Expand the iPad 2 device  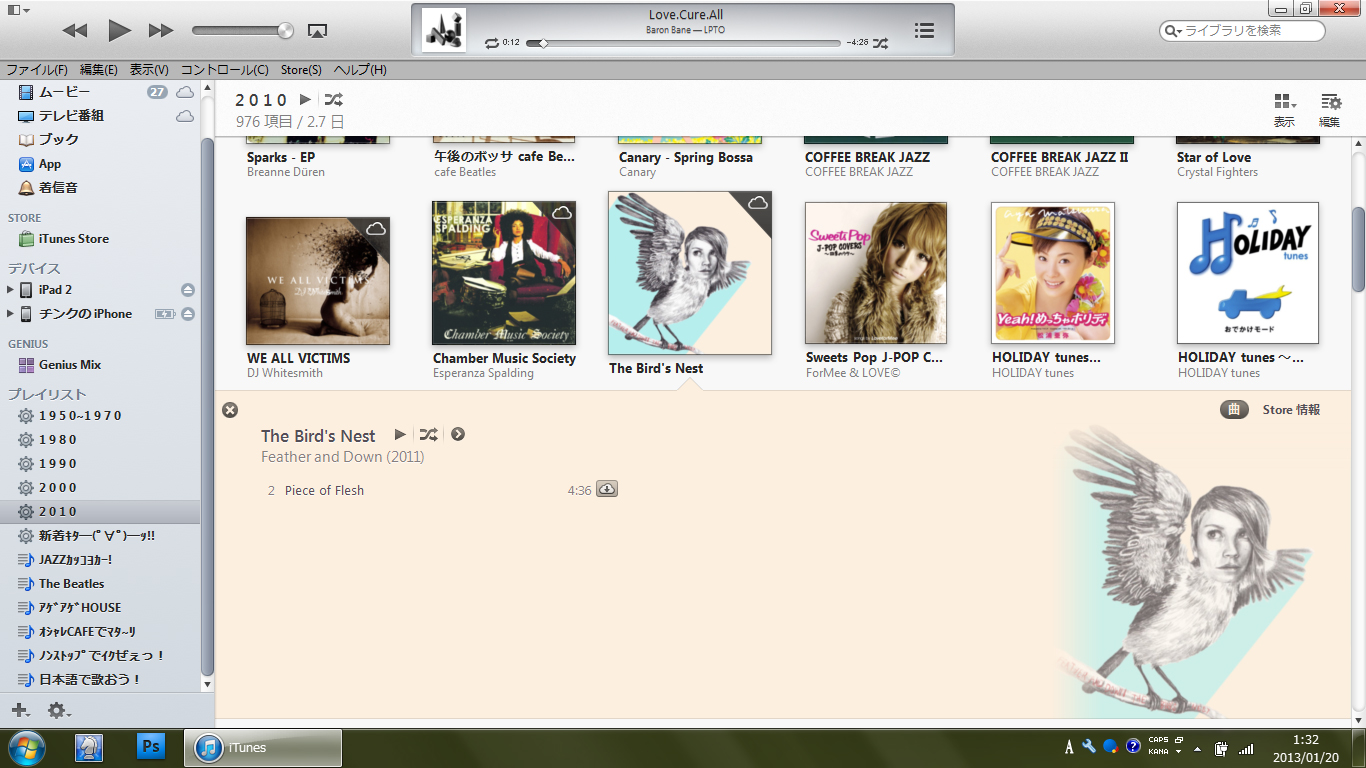pos(11,290)
